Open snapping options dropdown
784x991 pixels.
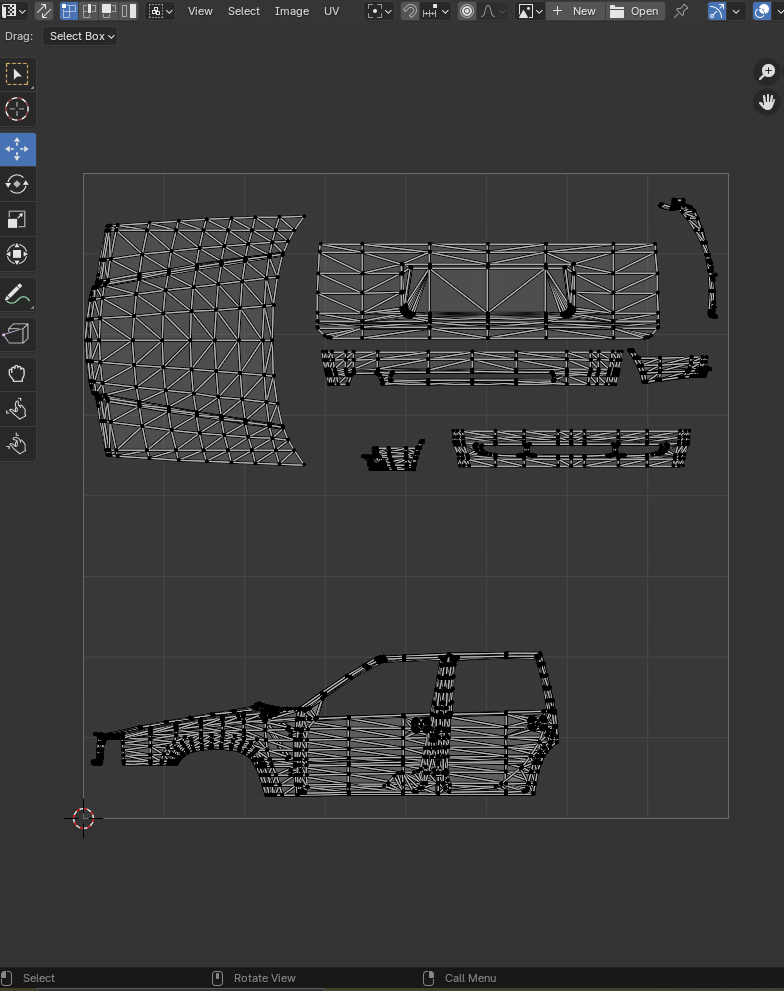436,11
